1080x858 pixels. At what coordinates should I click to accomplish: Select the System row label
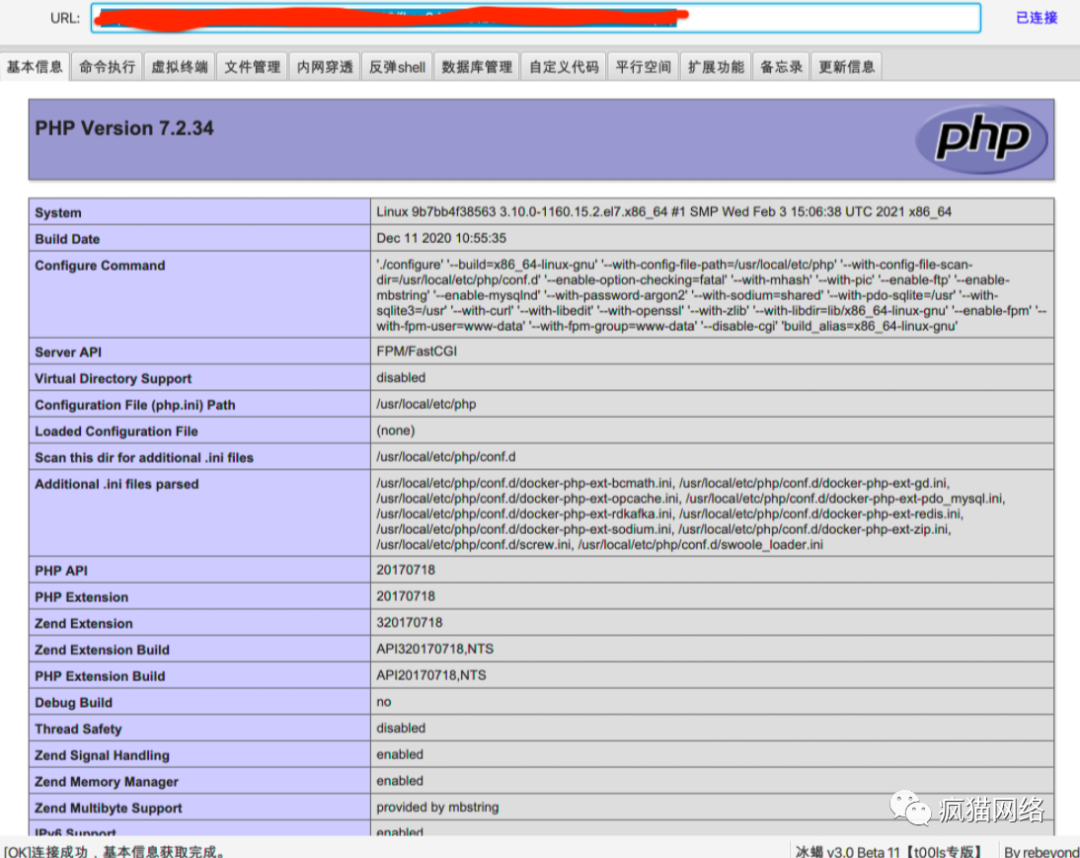[x=58, y=213]
